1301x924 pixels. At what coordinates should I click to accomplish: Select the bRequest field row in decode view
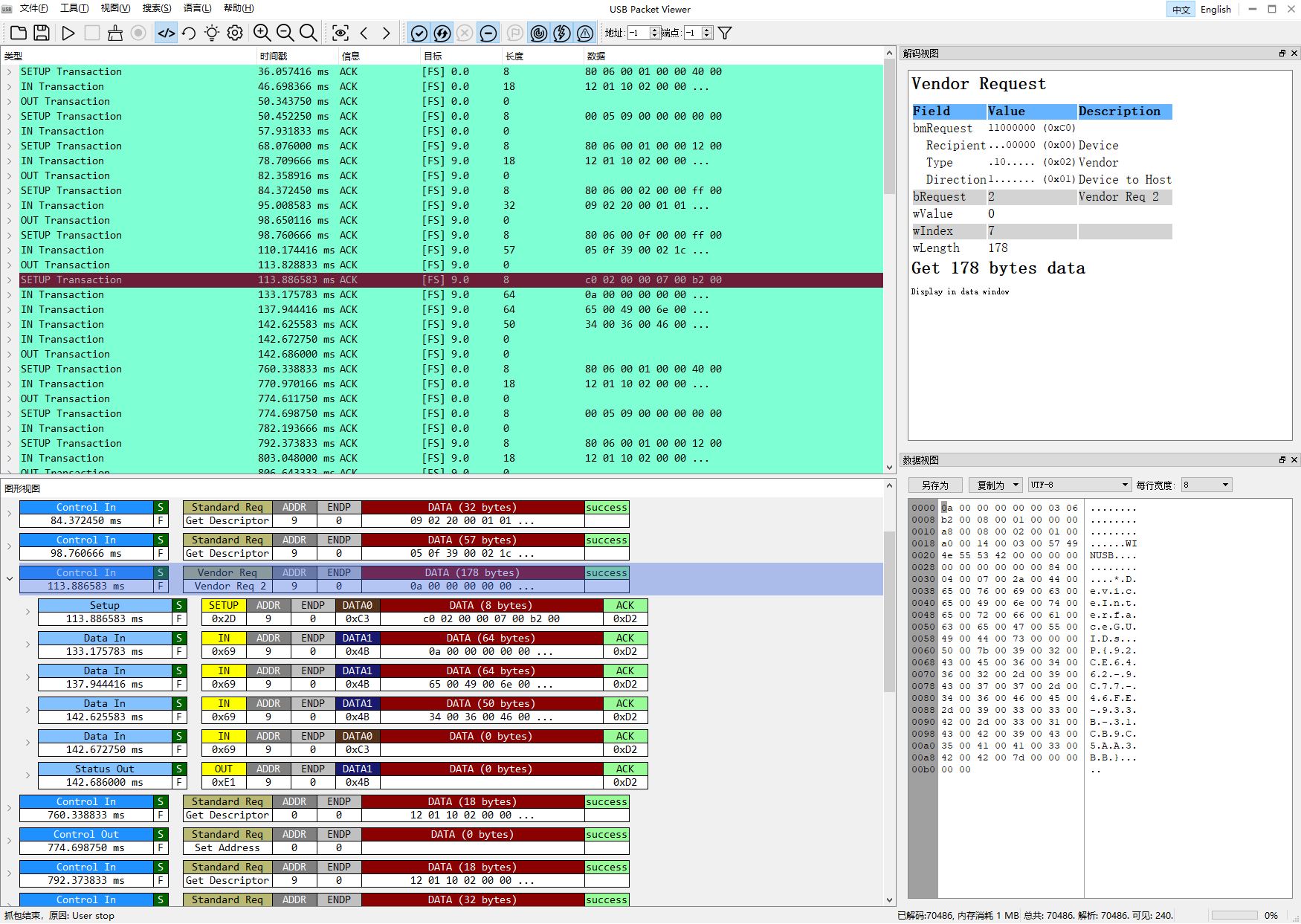tap(1042, 197)
